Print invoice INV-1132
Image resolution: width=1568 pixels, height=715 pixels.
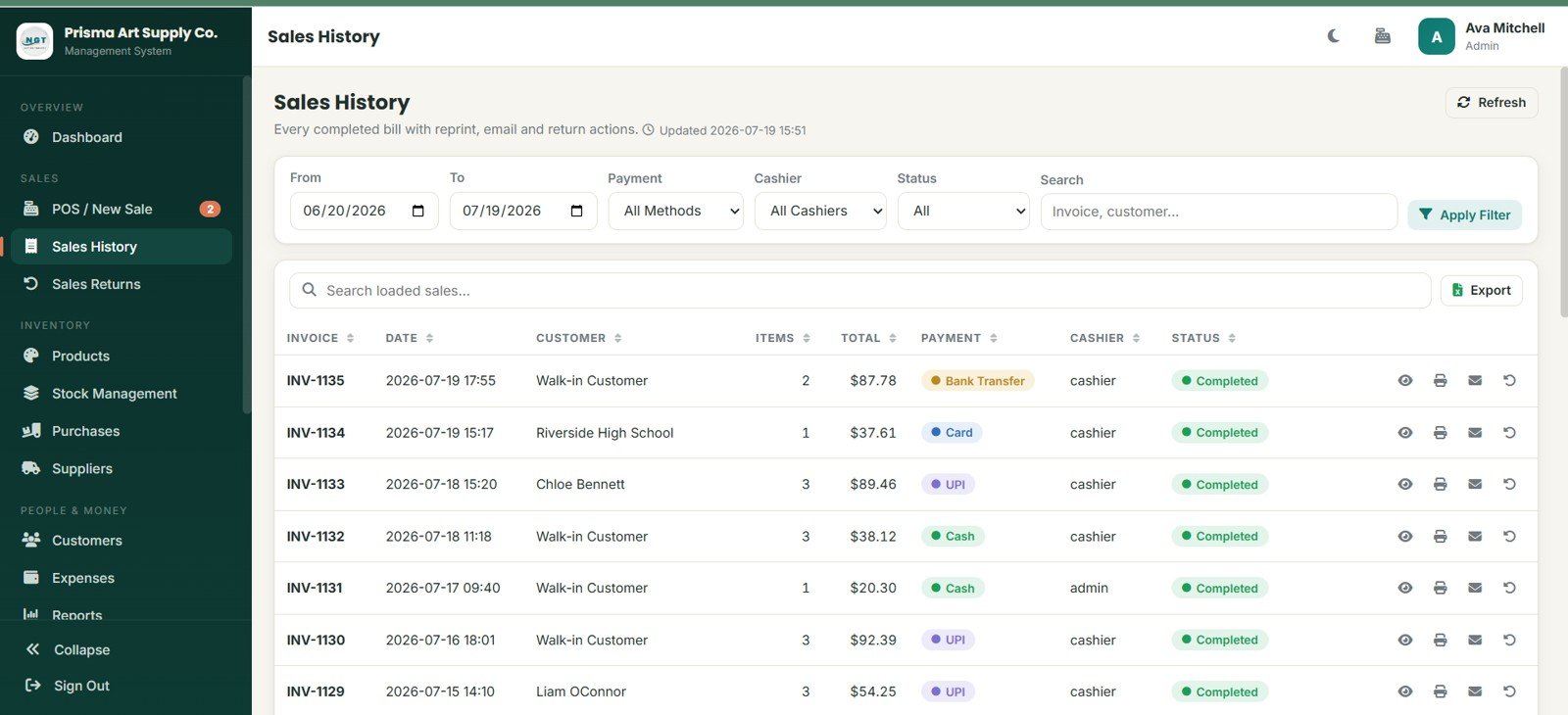pos(1440,537)
